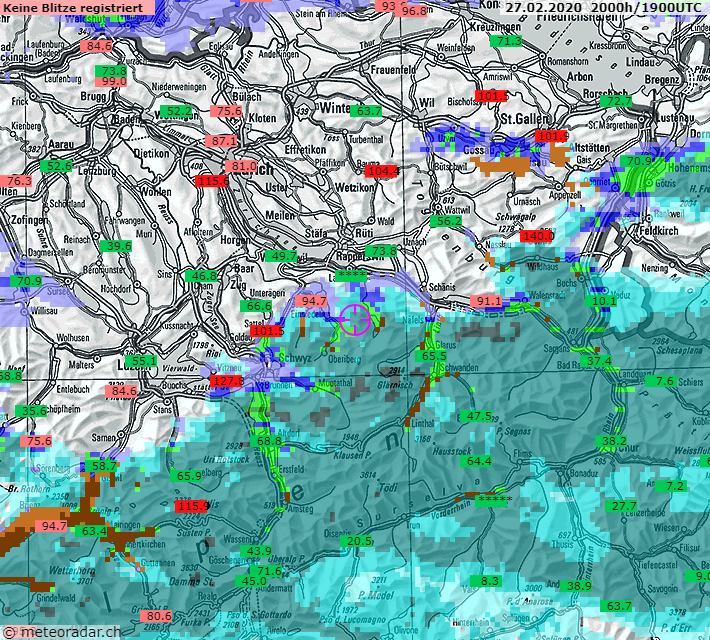Select the red 127.8 value near Vitznau
This screenshot has height=640, width=710.
click(228, 381)
